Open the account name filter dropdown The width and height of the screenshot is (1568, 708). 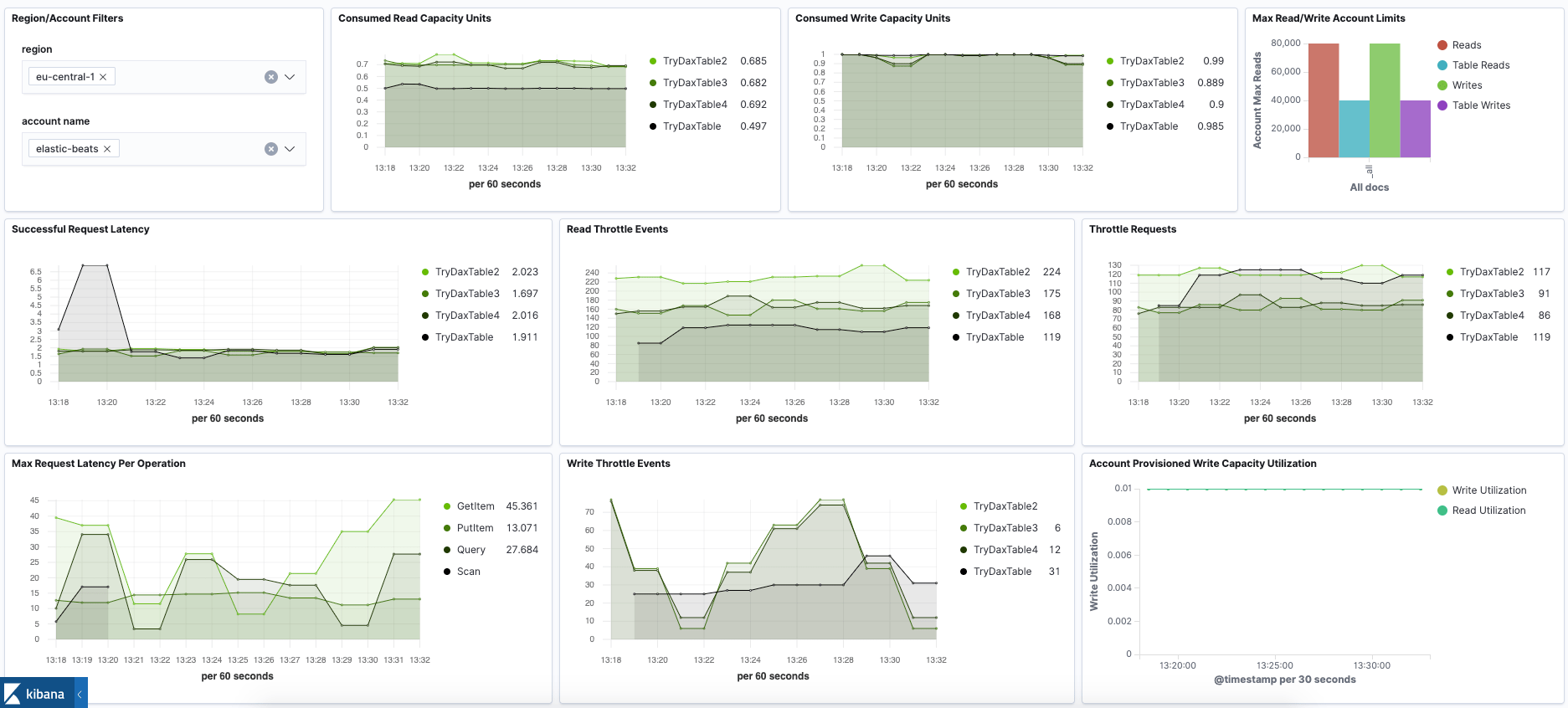(290, 149)
